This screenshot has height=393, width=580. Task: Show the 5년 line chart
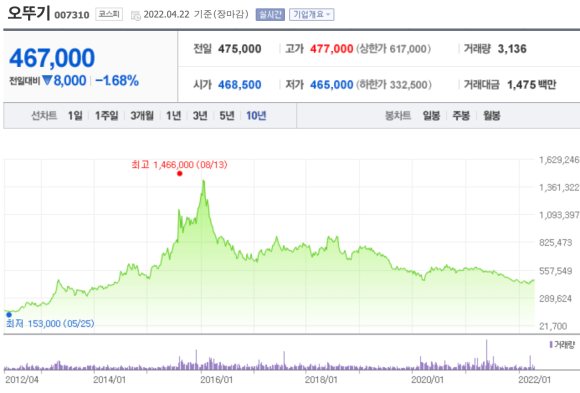(x=227, y=116)
